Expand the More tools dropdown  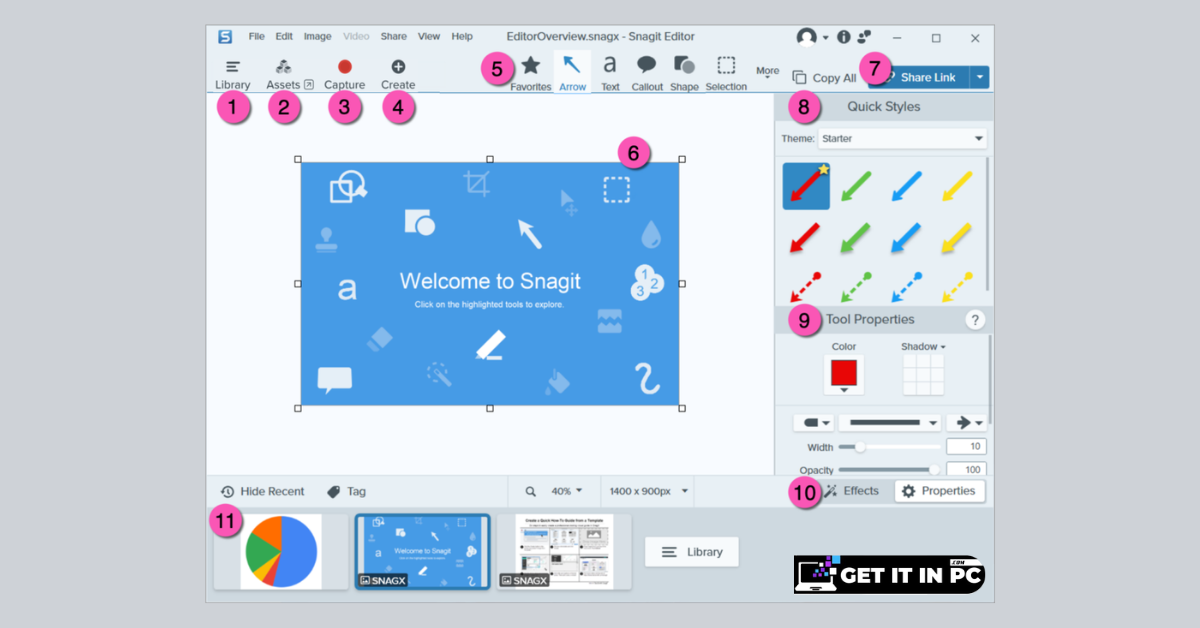[767, 73]
